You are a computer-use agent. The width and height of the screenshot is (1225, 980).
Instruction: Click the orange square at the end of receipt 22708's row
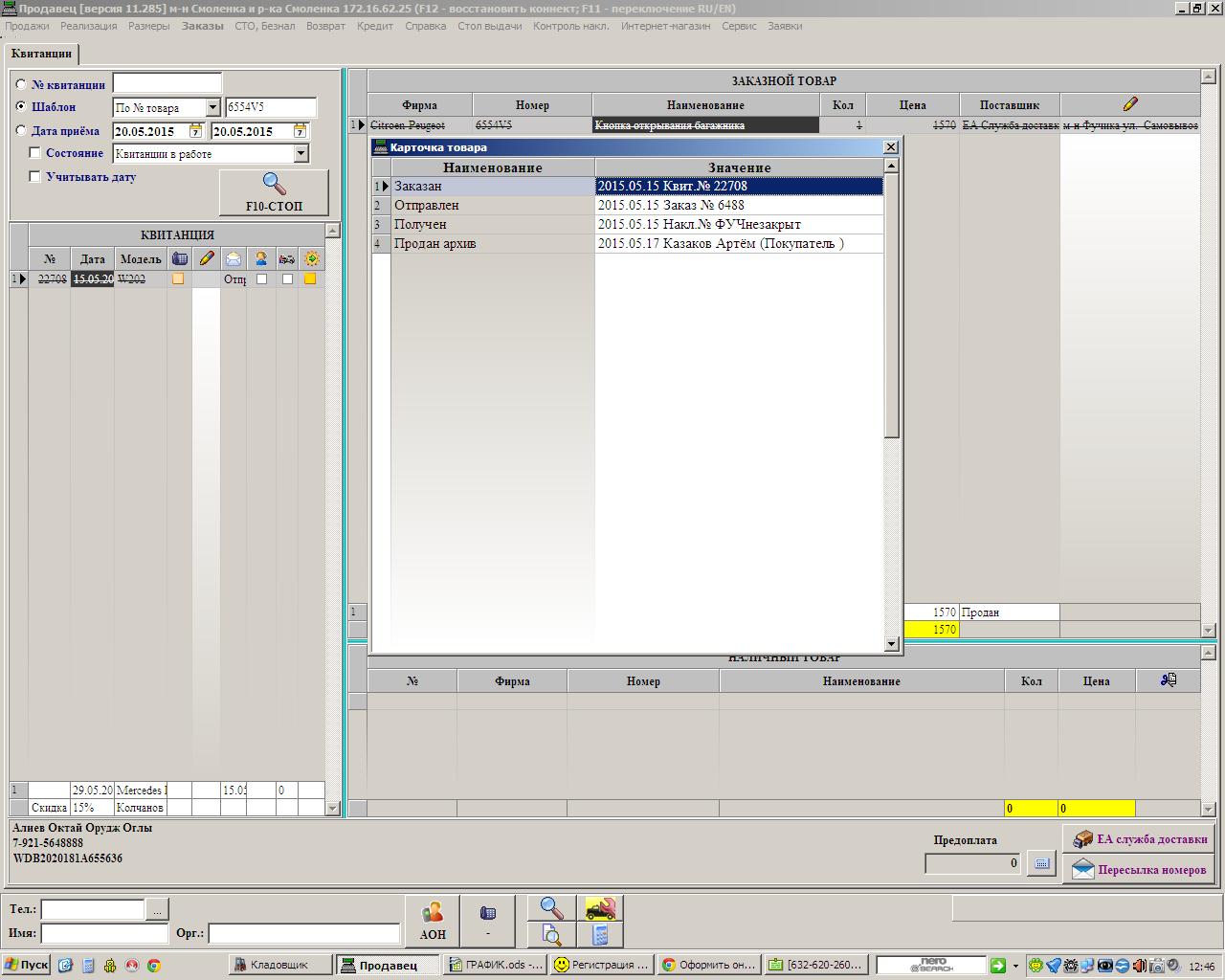[x=310, y=278]
